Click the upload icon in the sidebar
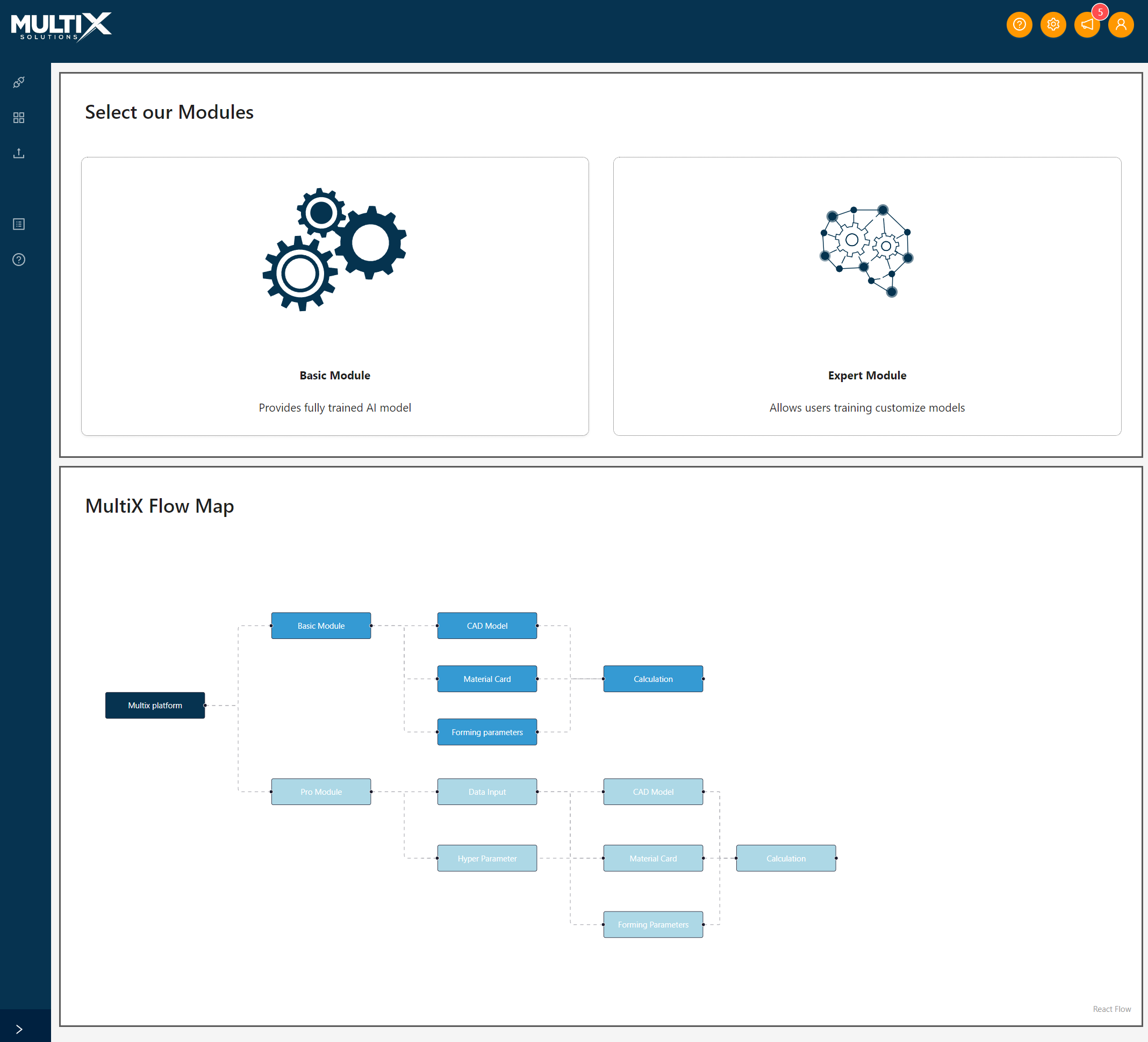Viewport: 1148px width, 1042px height. point(19,153)
